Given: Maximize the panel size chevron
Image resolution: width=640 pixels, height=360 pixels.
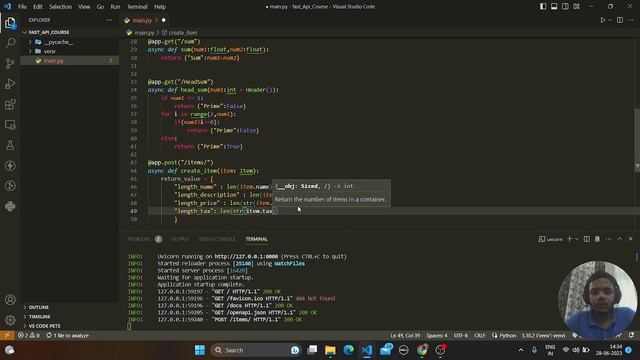Looking at the screenshot, I should tap(620, 239).
